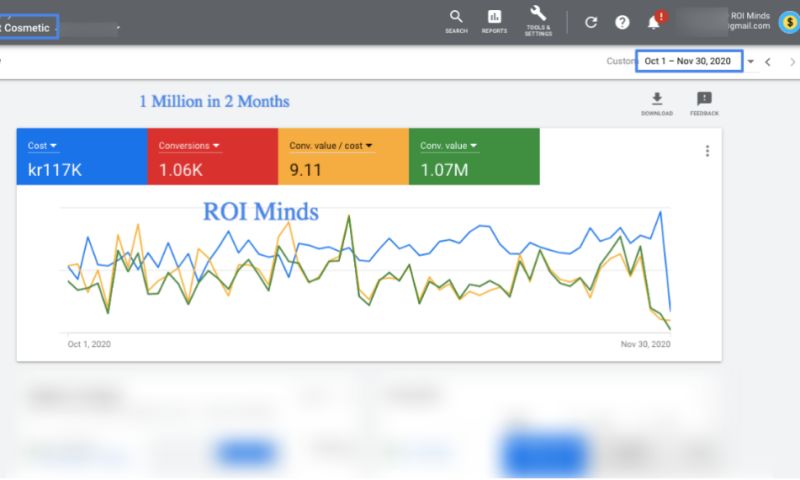Expand the Conv. value / cost dropdown
The height and width of the screenshot is (480, 800).
[x=369, y=146]
